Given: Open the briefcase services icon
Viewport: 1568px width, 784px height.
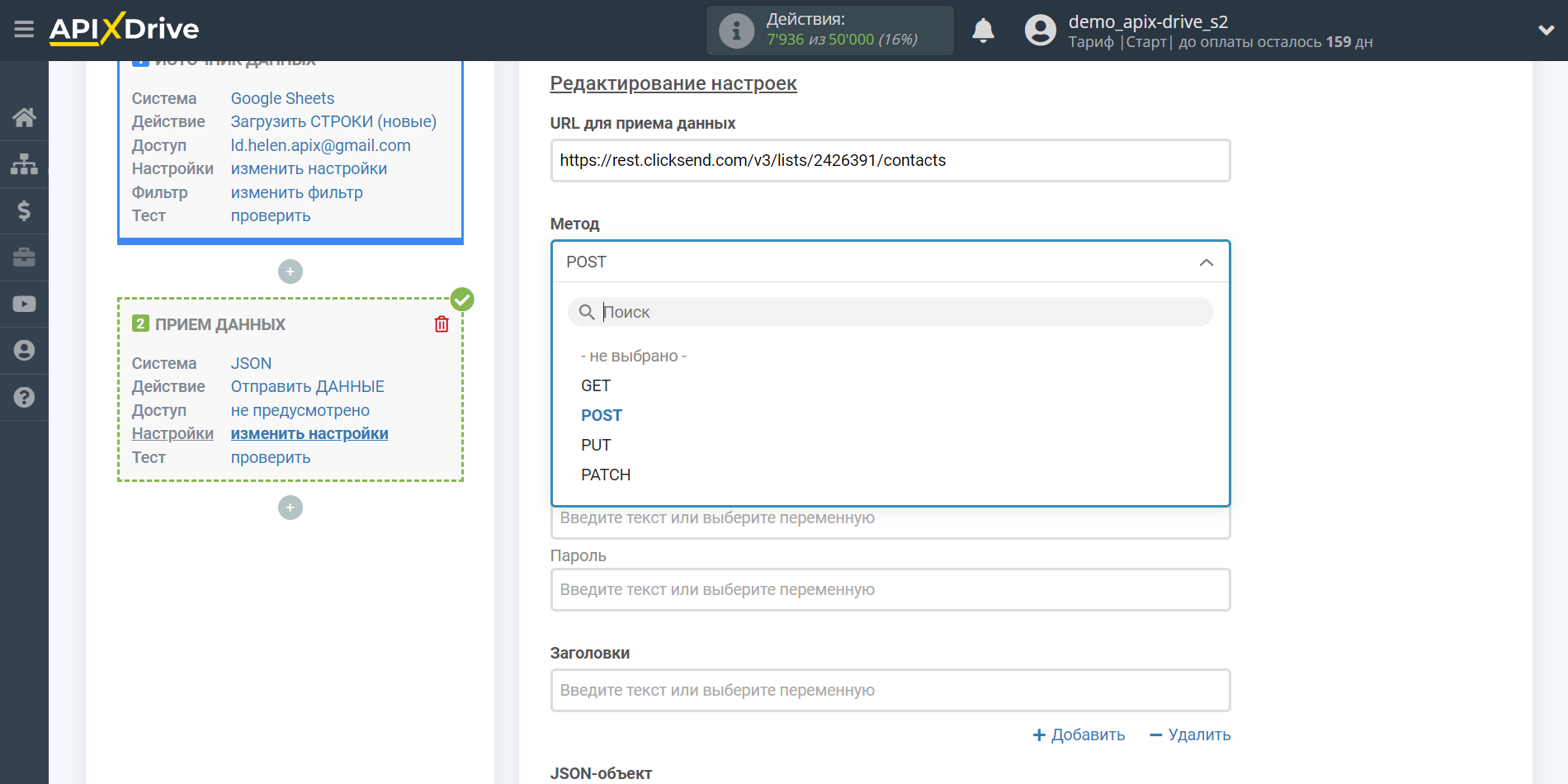Looking at the screenshot, I should coord(24,257).
